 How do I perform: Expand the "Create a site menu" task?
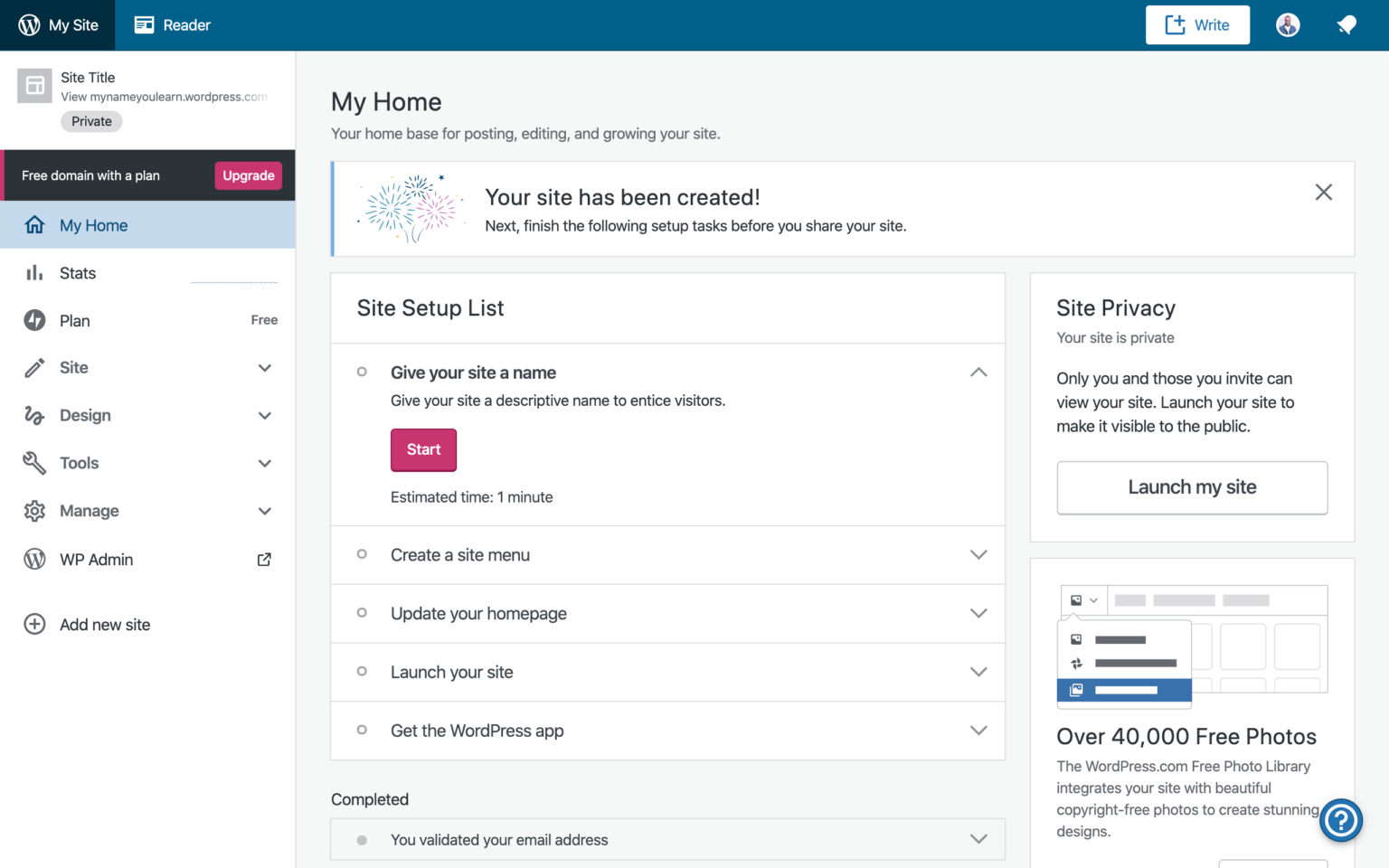click(978, 554)
